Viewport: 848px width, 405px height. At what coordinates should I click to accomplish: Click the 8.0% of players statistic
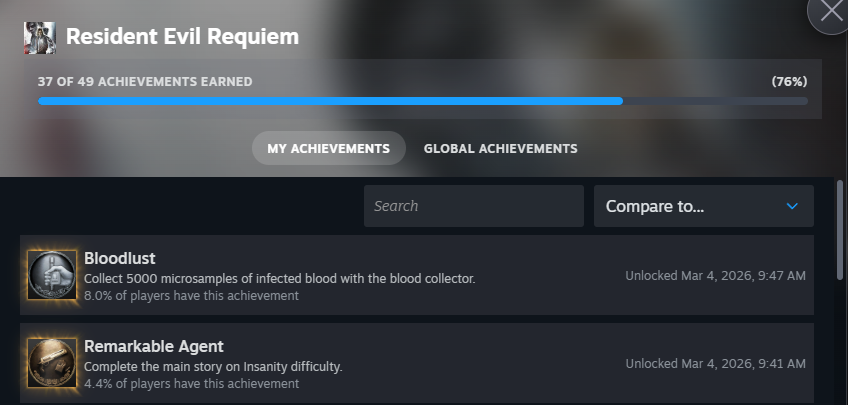pos(191,295)
